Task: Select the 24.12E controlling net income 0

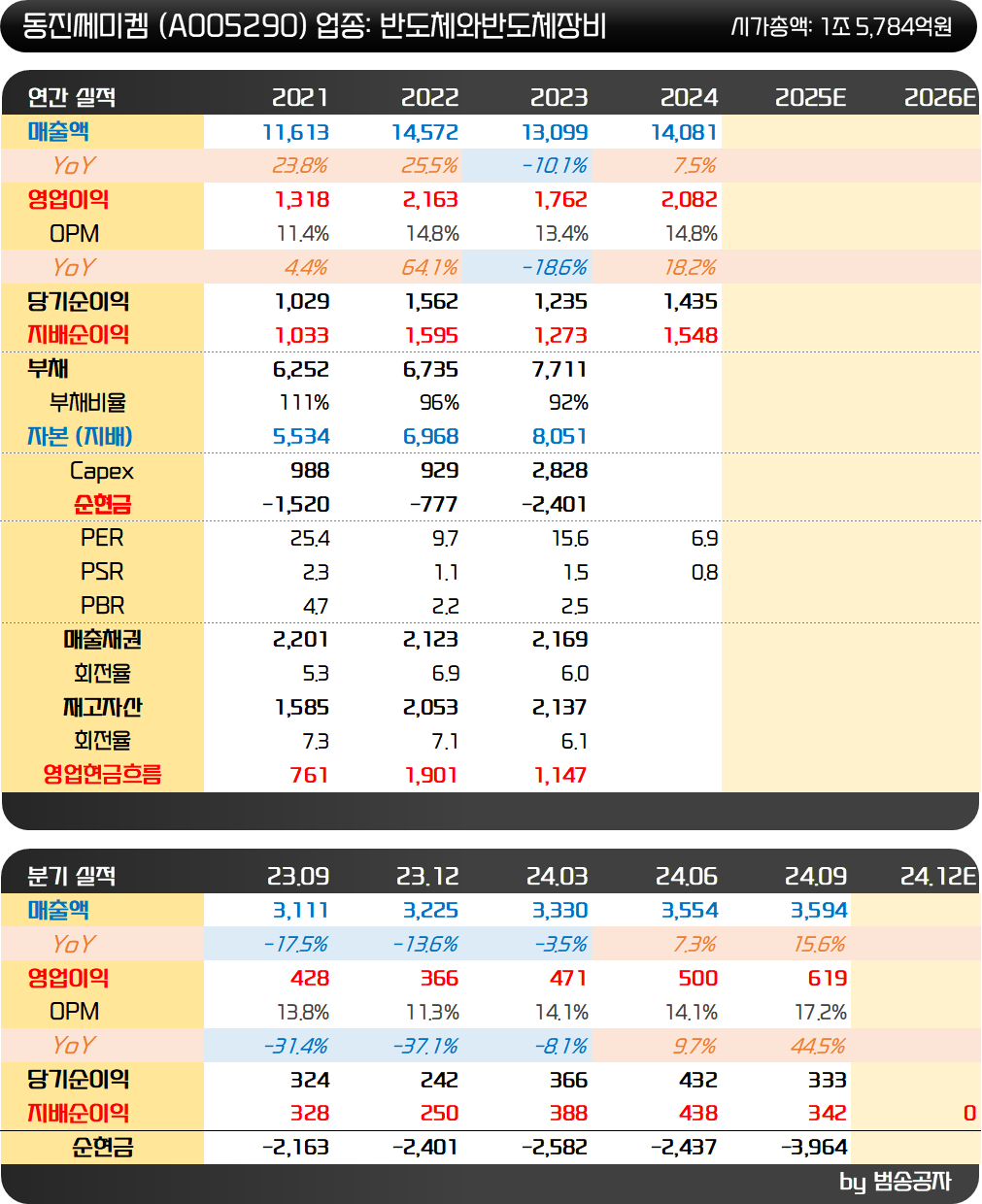Action: [x=969, y=1113]
